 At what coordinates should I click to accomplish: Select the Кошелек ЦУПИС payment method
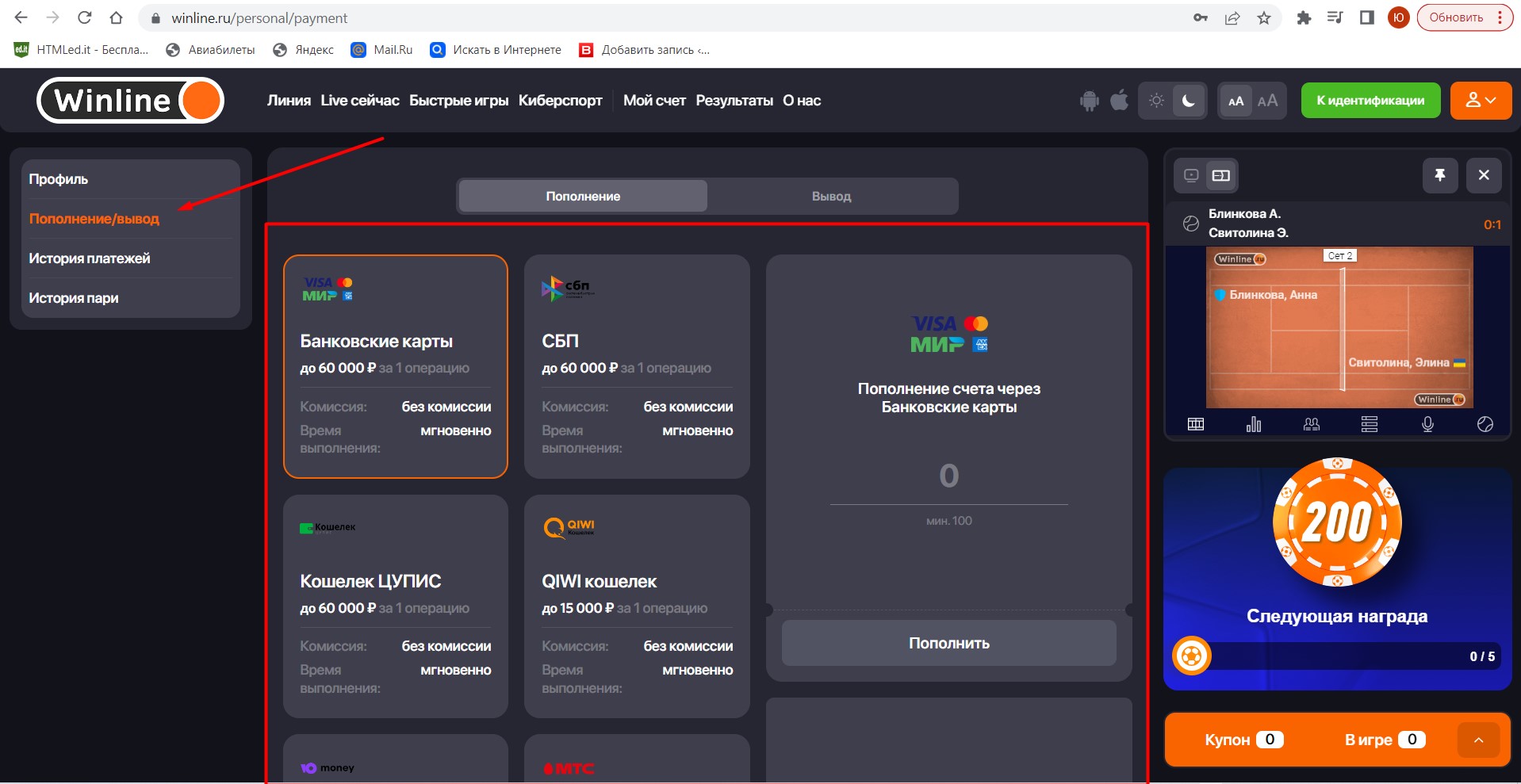pyautogui.click(x=396, y=606)
